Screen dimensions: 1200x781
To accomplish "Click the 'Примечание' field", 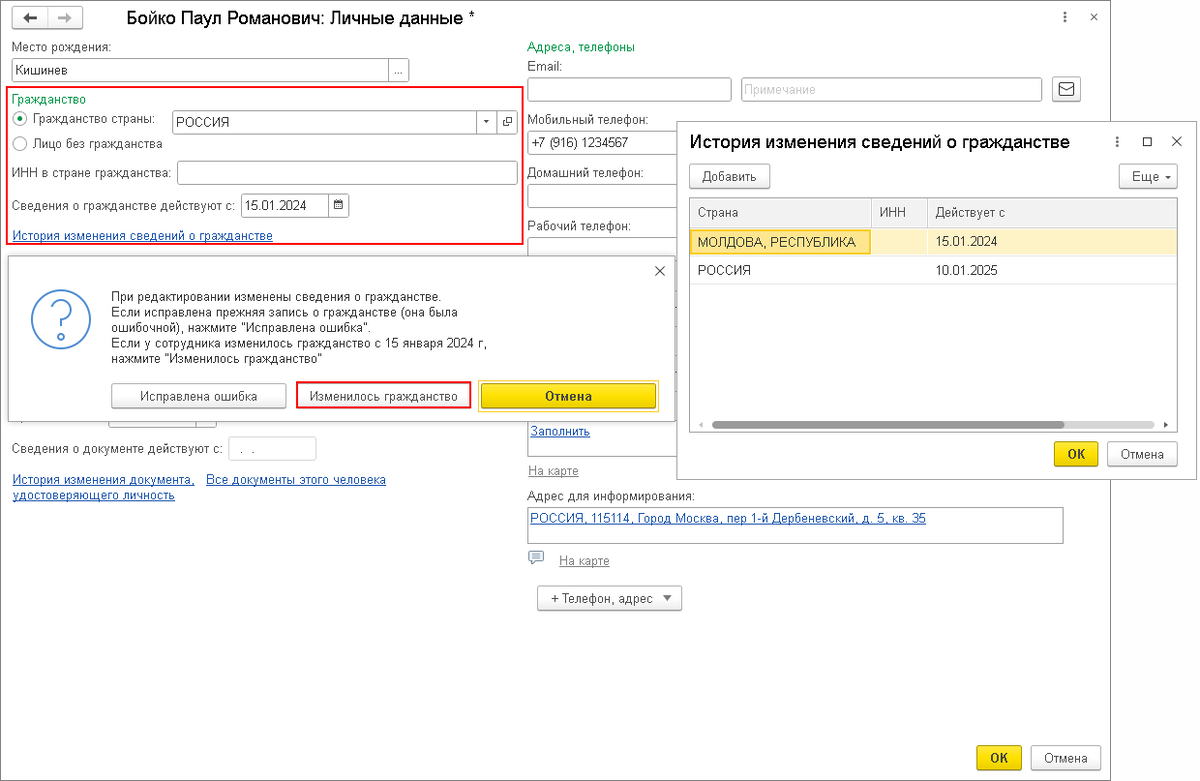I will 892,89.
